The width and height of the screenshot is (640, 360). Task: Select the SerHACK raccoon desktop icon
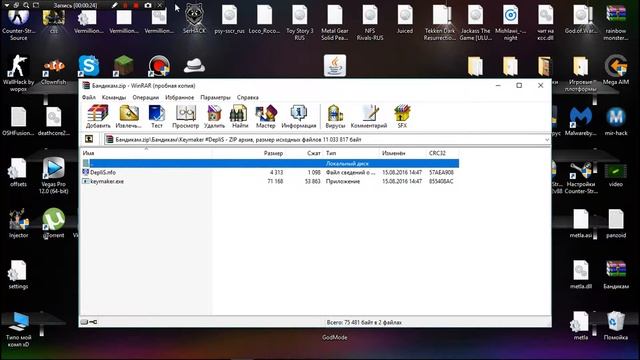(x=194, y=19)
